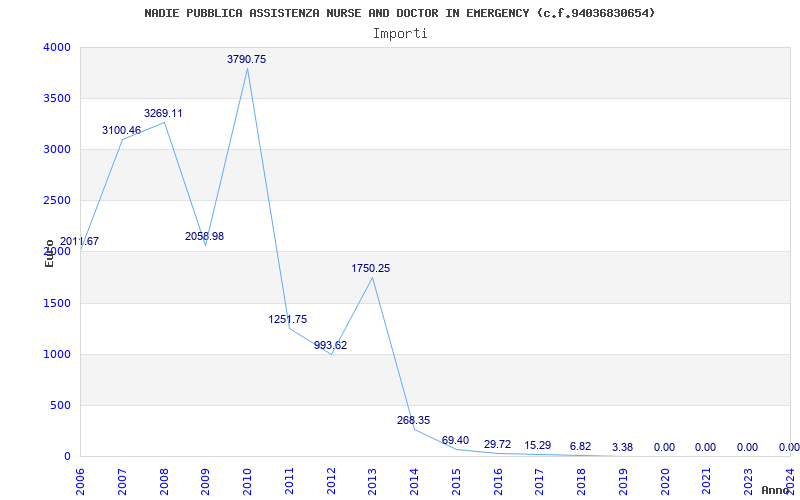Click the 2011 year axis label
The height and width of the screenshot is (500, 800).
click(x=289, y=480)
